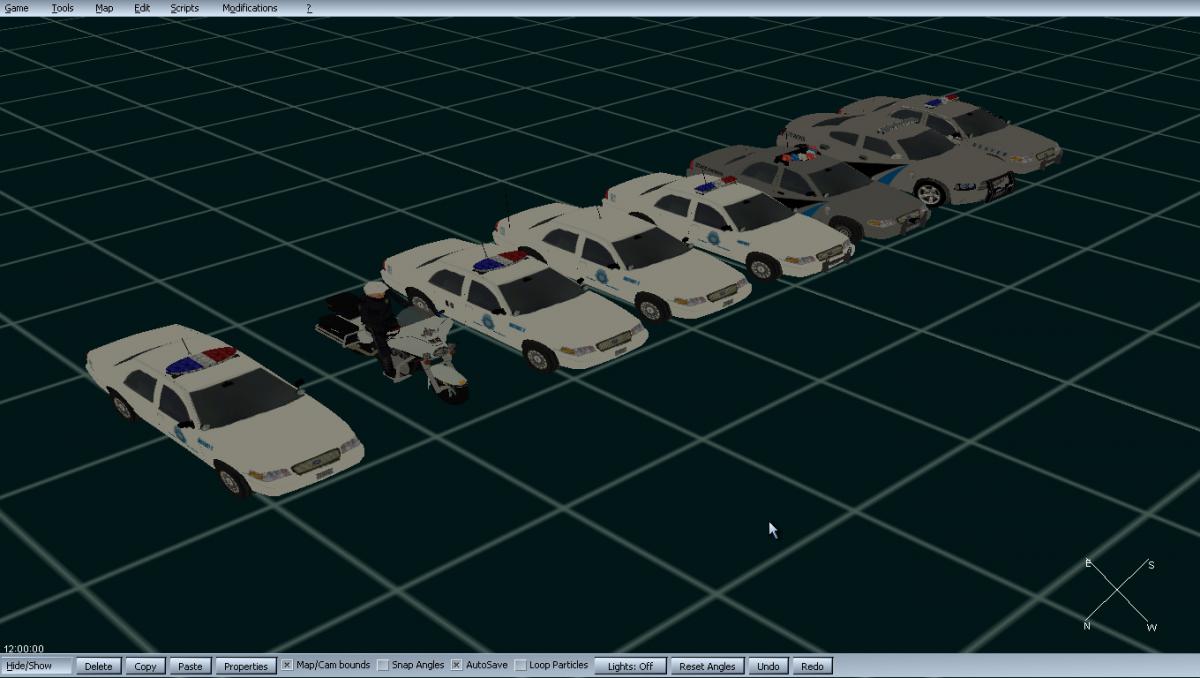The image size is (1200, 678).
Task: Click the Paste button
Action: 190,666
